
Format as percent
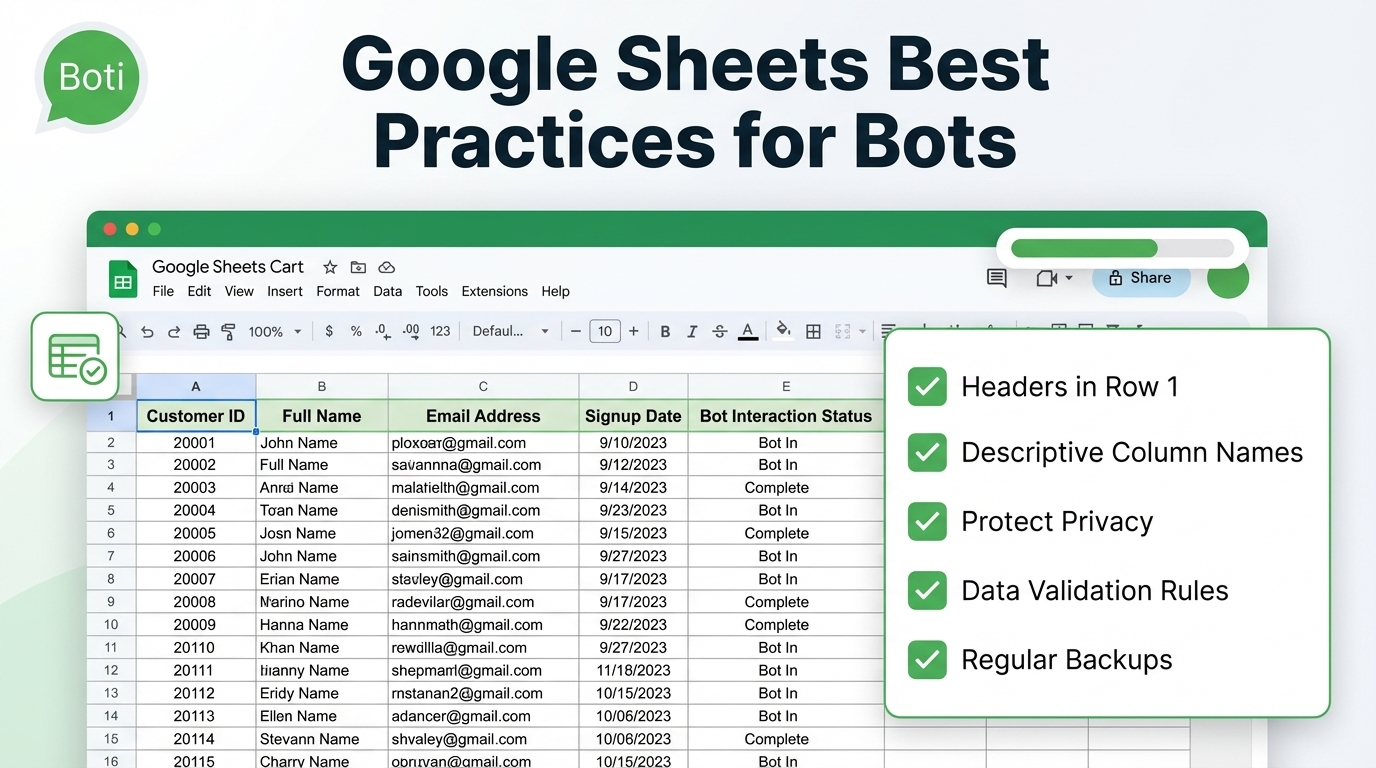356,331
